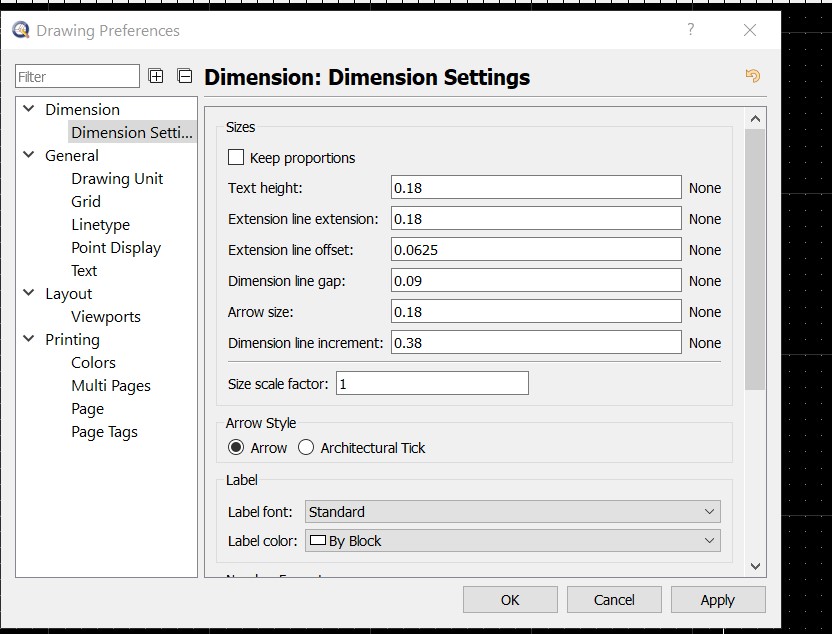832x634 pixels.
Task: Collapse the Dimension tree node
Action: [x=29, y=109]
